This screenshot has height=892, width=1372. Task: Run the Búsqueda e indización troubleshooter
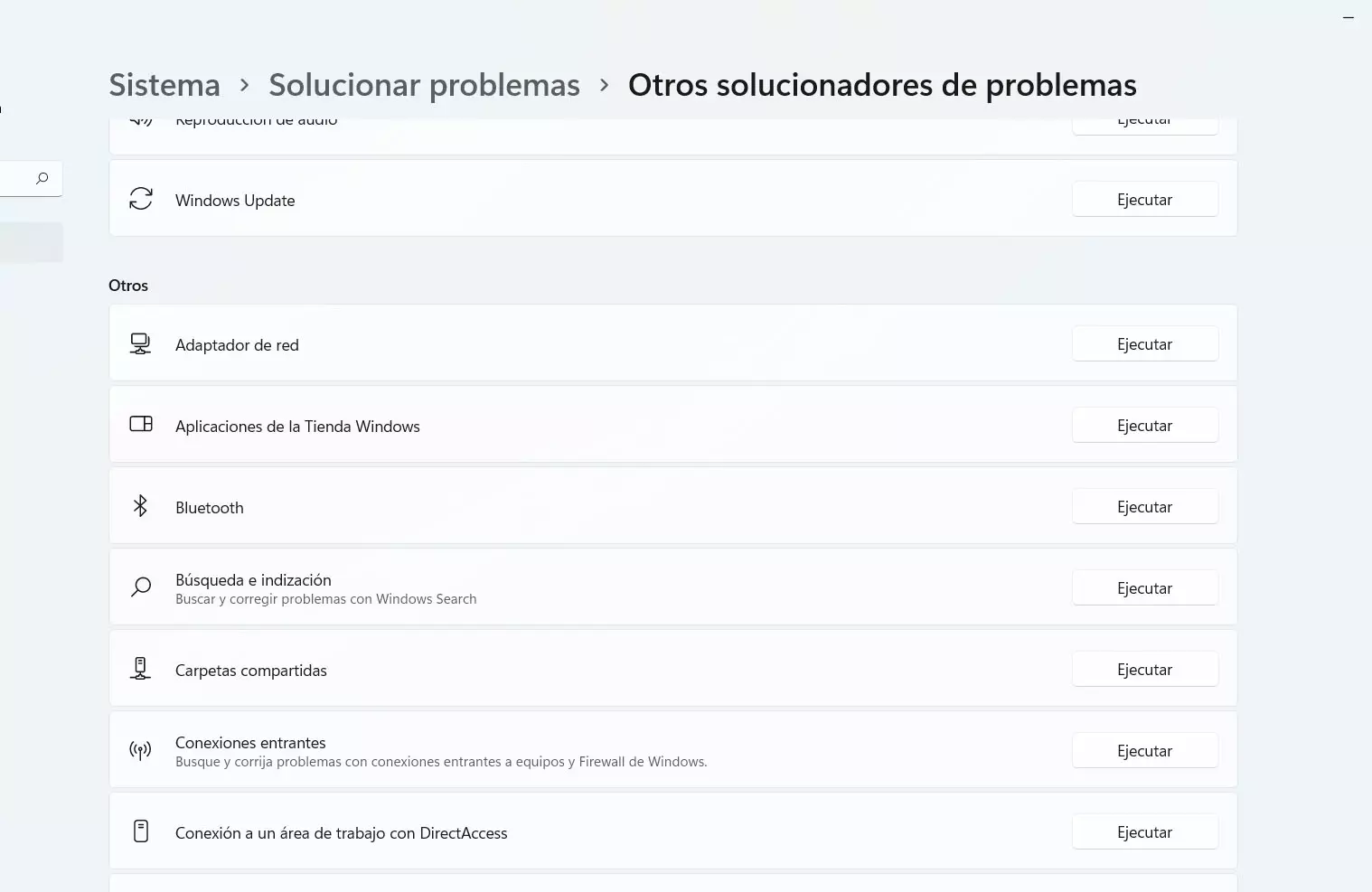tap(1145, 588)
